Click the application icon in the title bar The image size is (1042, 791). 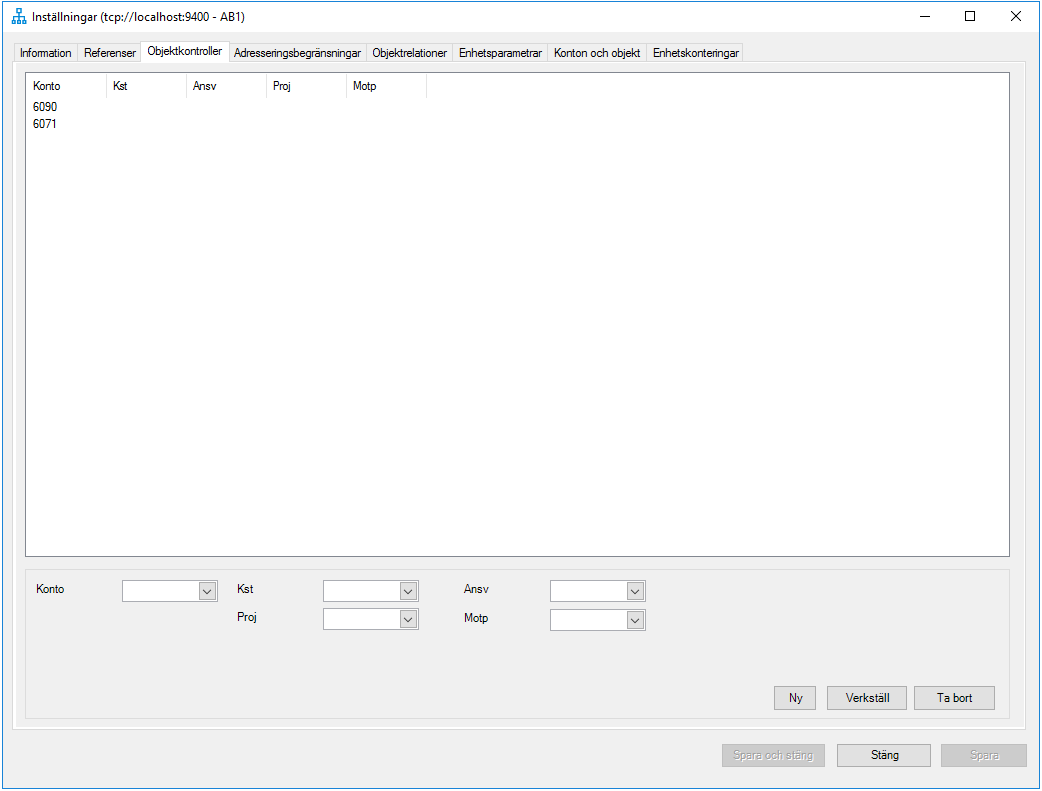coord(17,16)
